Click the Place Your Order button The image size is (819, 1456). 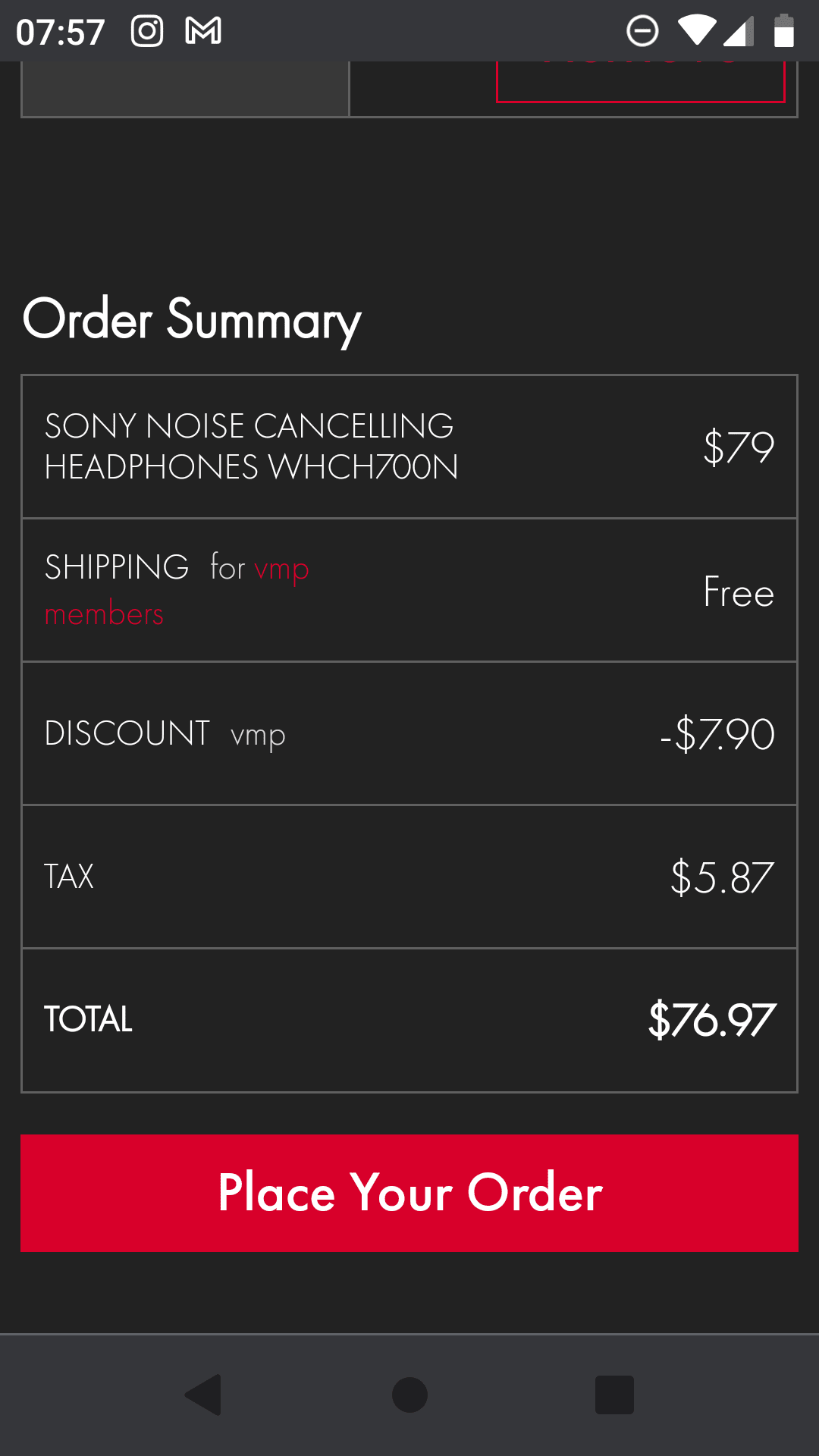pos(409,1193)
